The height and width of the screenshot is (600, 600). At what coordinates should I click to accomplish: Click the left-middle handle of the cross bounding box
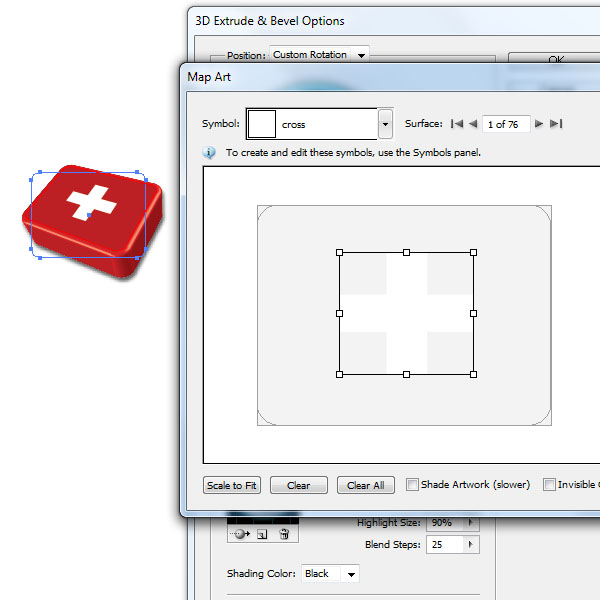click(x=339, y=313)
